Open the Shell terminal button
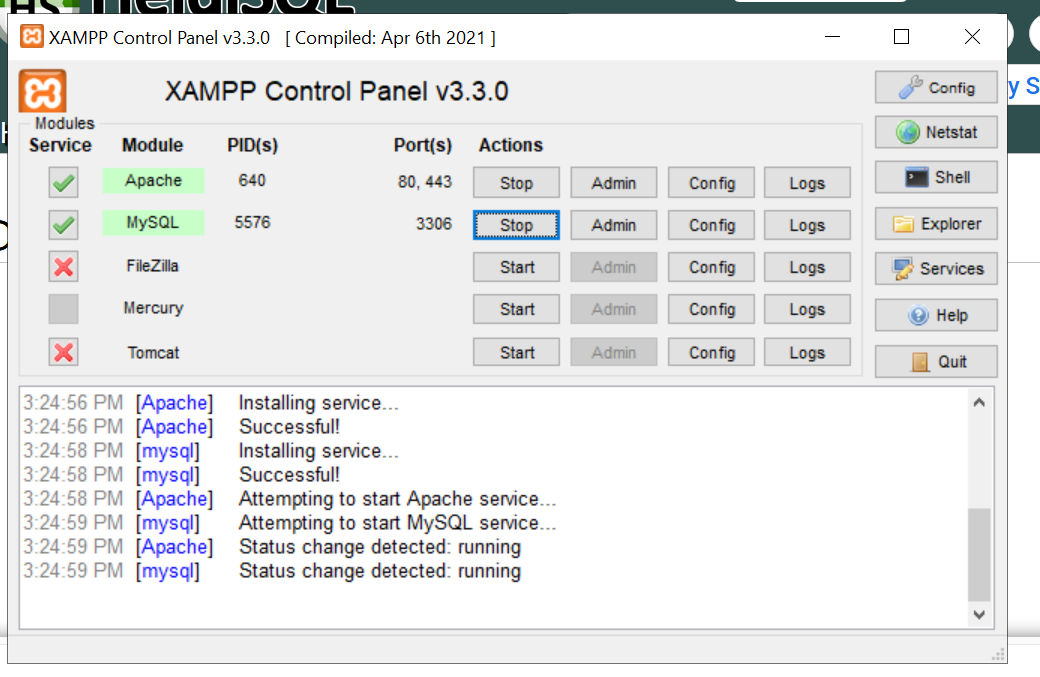Screen dimensions: 1040x677 click(x=936, y=177)
